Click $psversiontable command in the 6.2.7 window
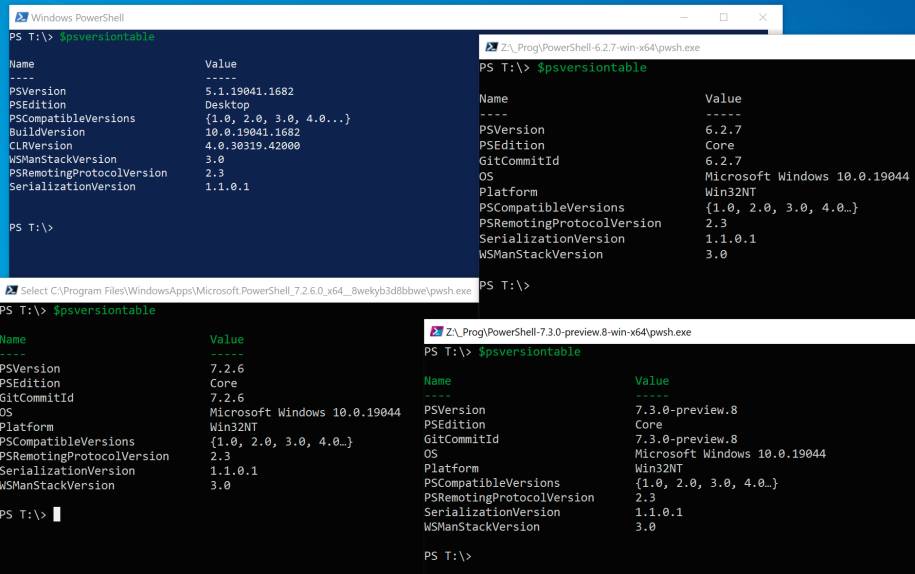 592,68
